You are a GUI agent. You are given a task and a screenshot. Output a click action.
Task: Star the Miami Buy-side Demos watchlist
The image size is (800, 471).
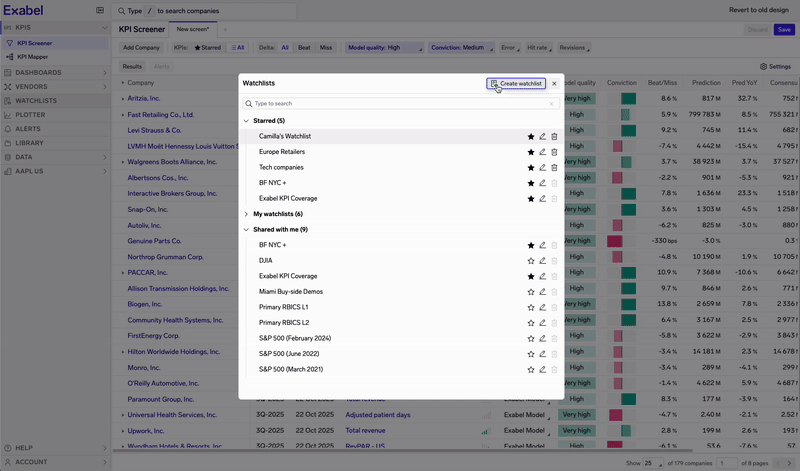click(x=531, y=292)
